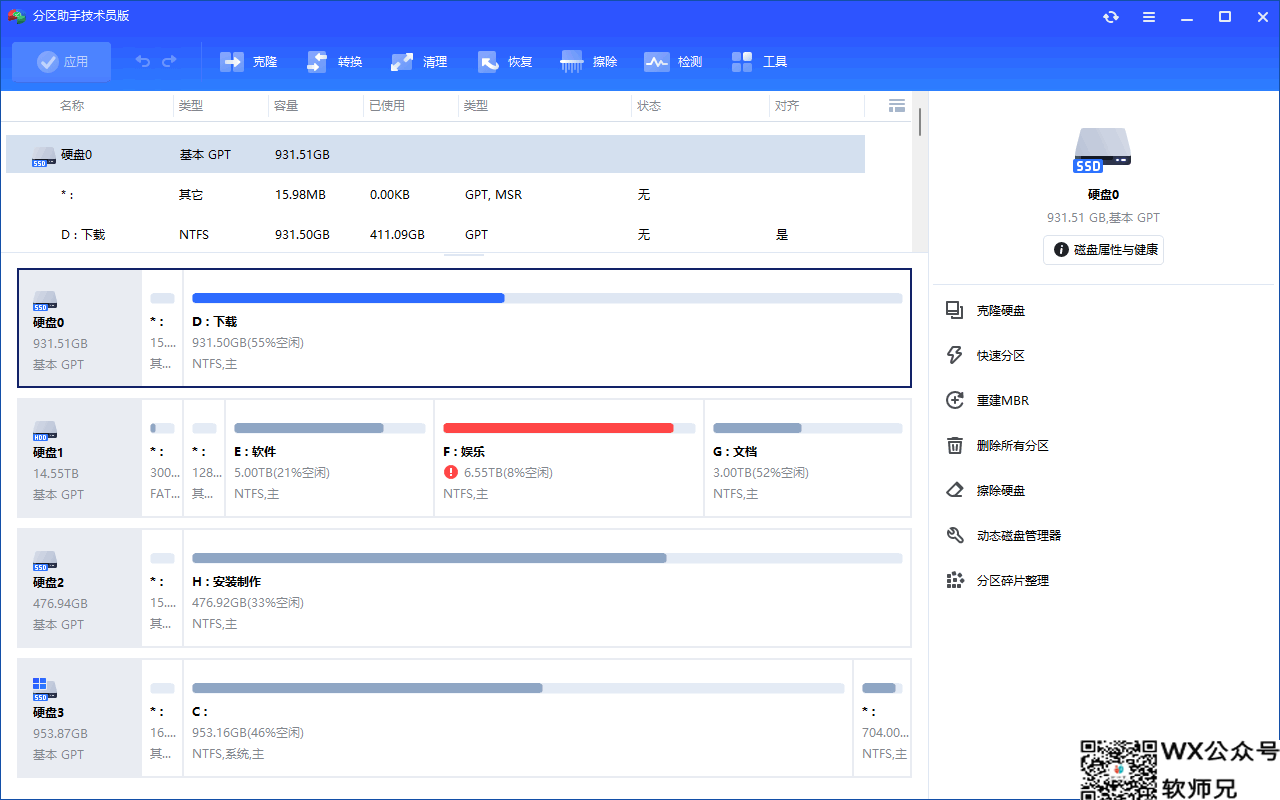Open the 擦除 (Wipe) tool
The width and height of the screenshot is (1280, 800).
pos(590,62)
